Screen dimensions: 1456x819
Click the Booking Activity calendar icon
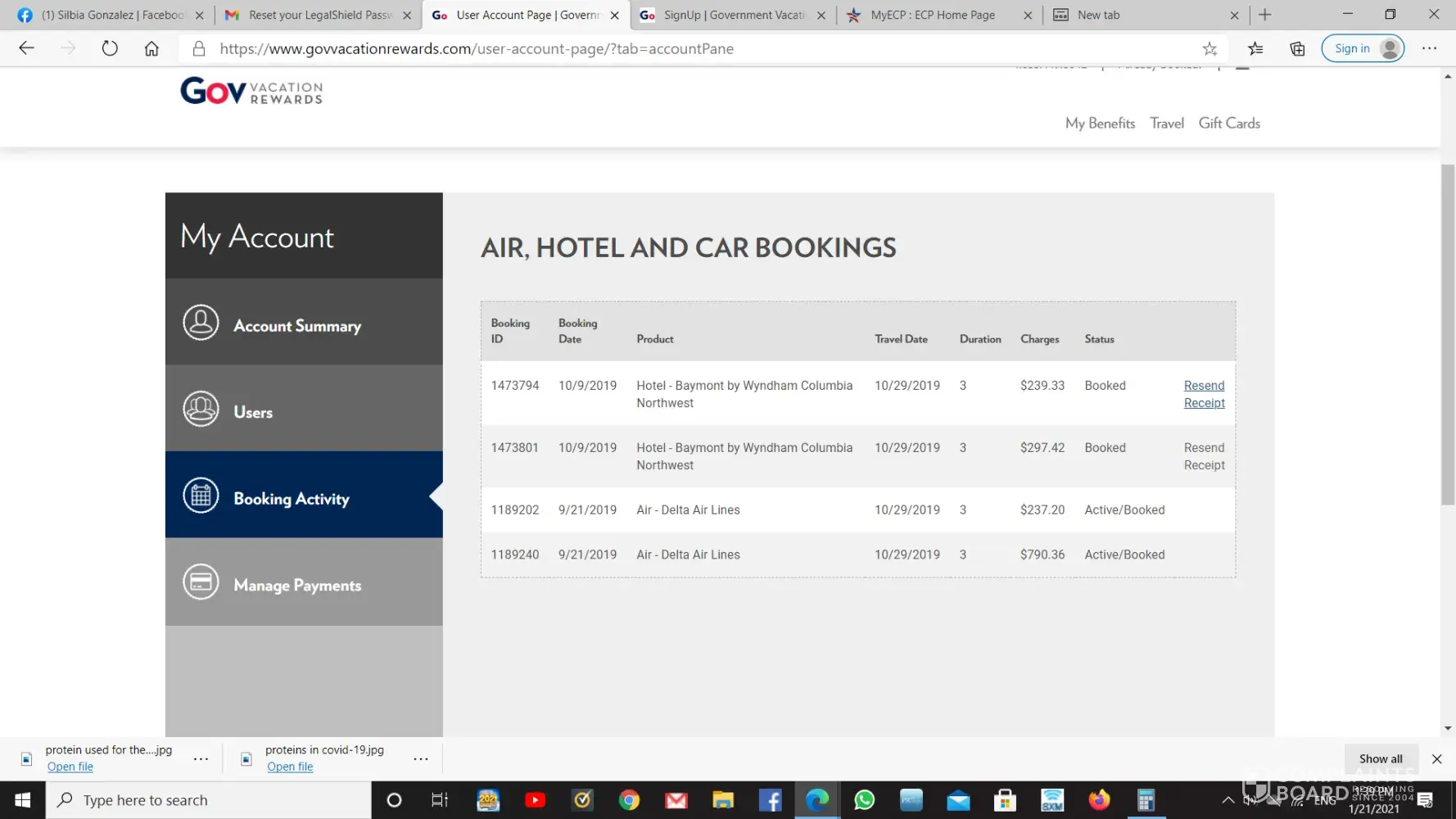(x=201, y=495)
